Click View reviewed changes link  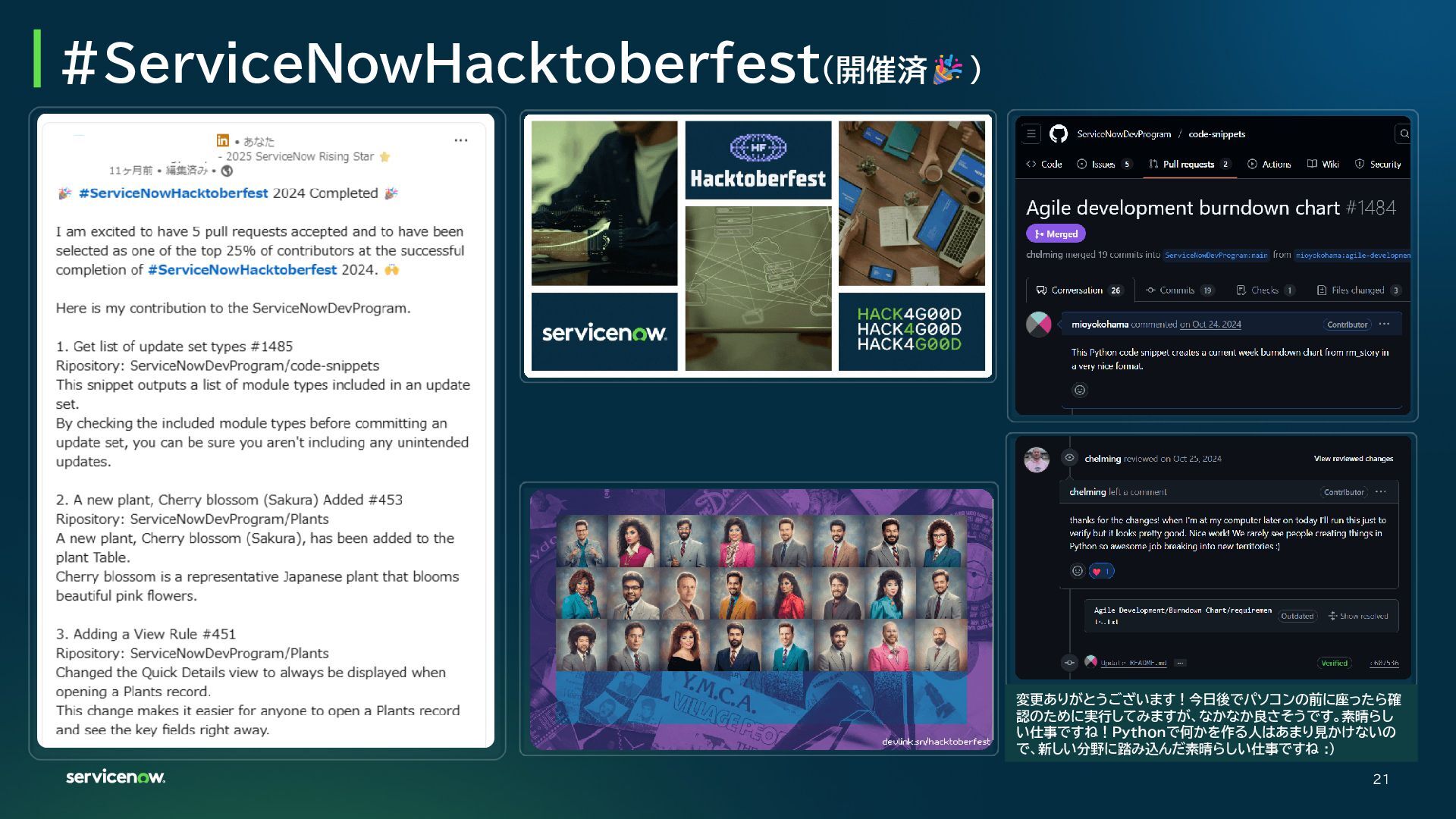pyautogui.click(x=1353, y=459)
